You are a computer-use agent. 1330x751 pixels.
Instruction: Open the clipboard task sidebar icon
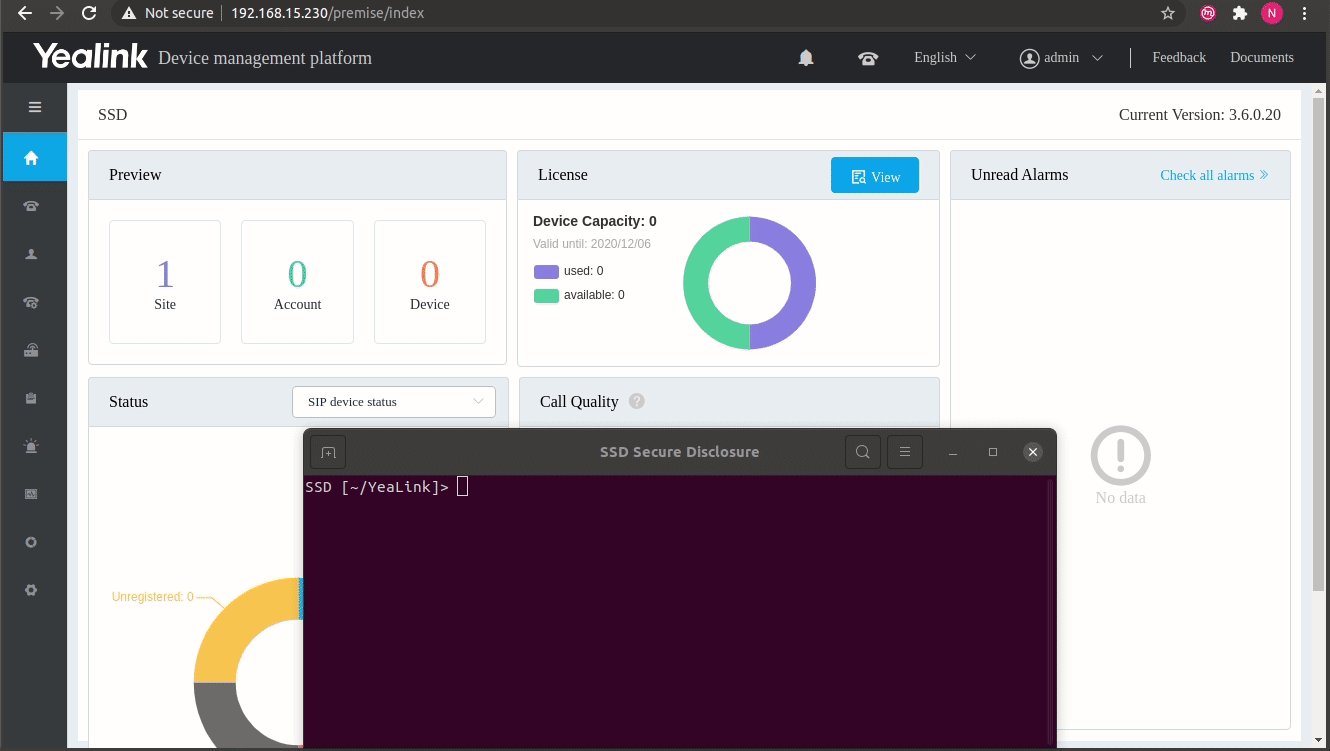tap(31, 398)
